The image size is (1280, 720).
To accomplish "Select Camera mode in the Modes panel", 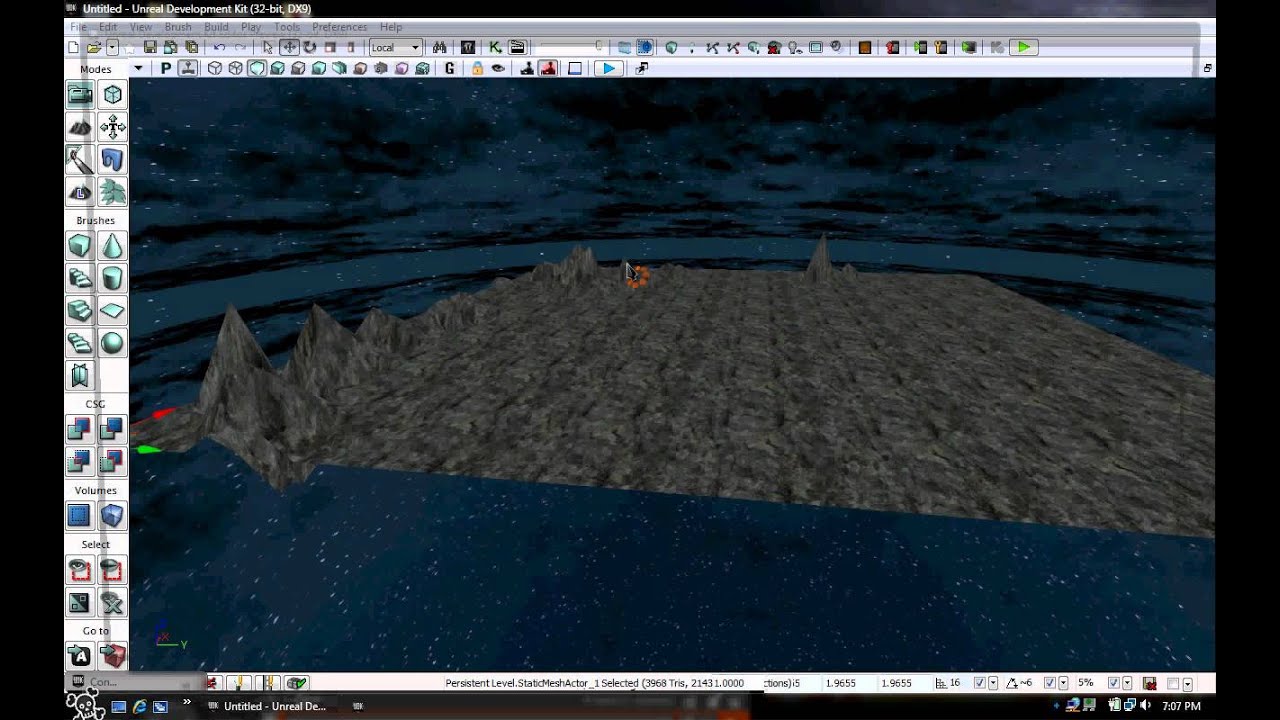I will 80,95.
